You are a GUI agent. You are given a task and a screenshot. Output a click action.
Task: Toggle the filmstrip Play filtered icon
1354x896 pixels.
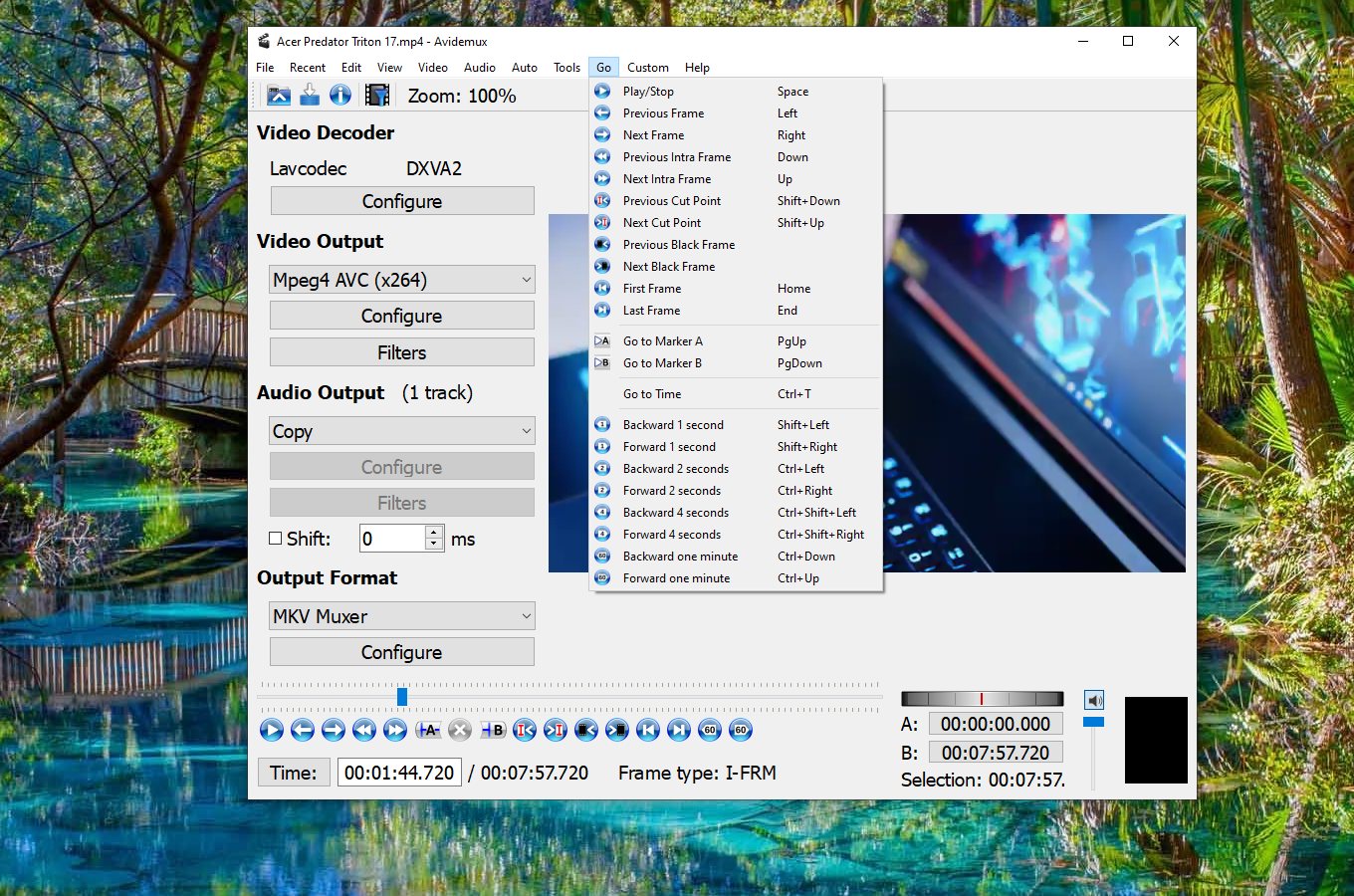pyautogui.click(x=377, y=95)
